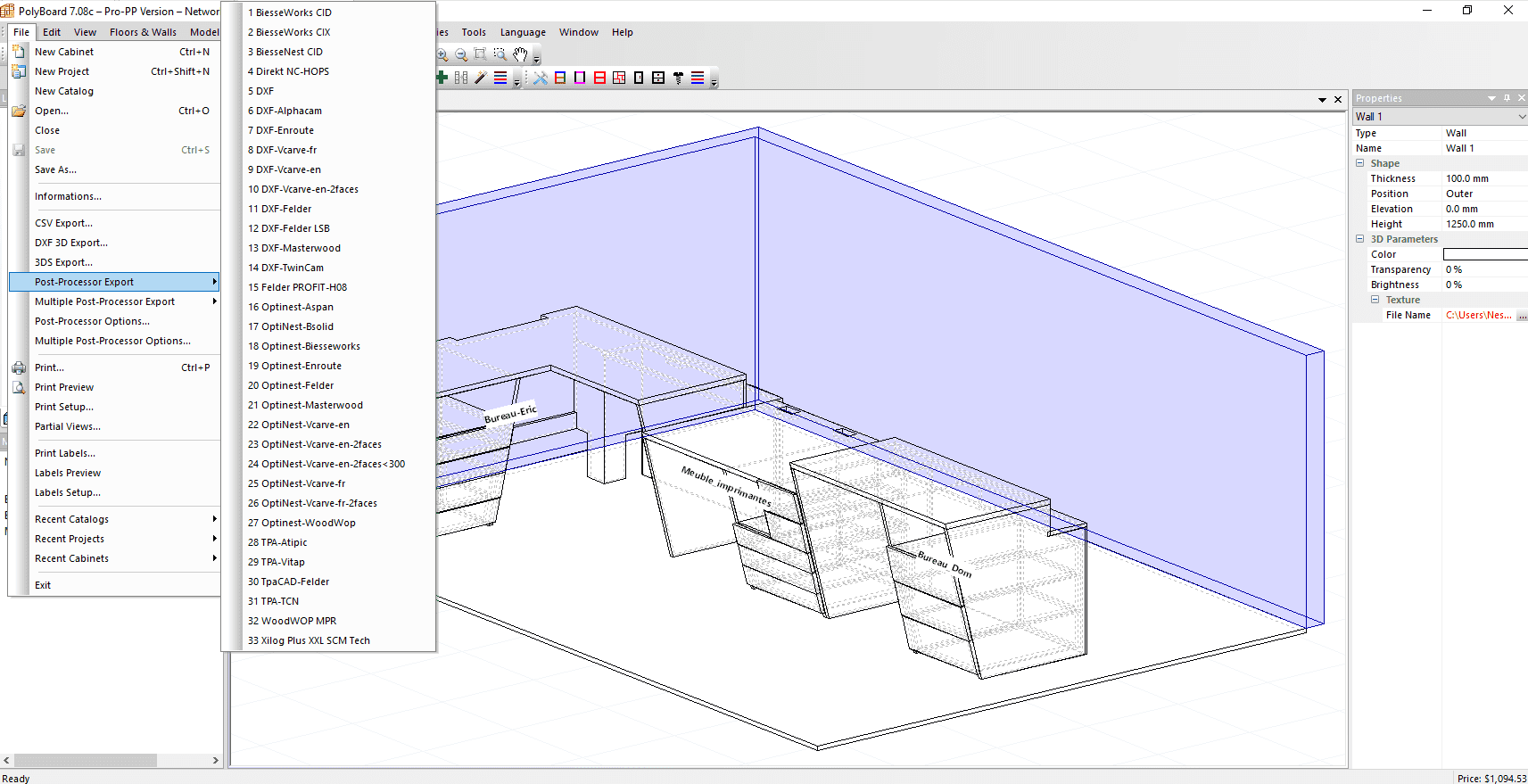Click the grey cabinet duplicate icon
1528x784 pixels.
tap(461, 78)
